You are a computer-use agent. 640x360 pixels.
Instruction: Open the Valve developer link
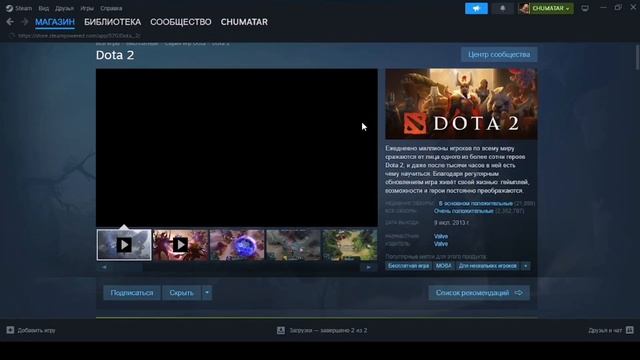point(441,236)
